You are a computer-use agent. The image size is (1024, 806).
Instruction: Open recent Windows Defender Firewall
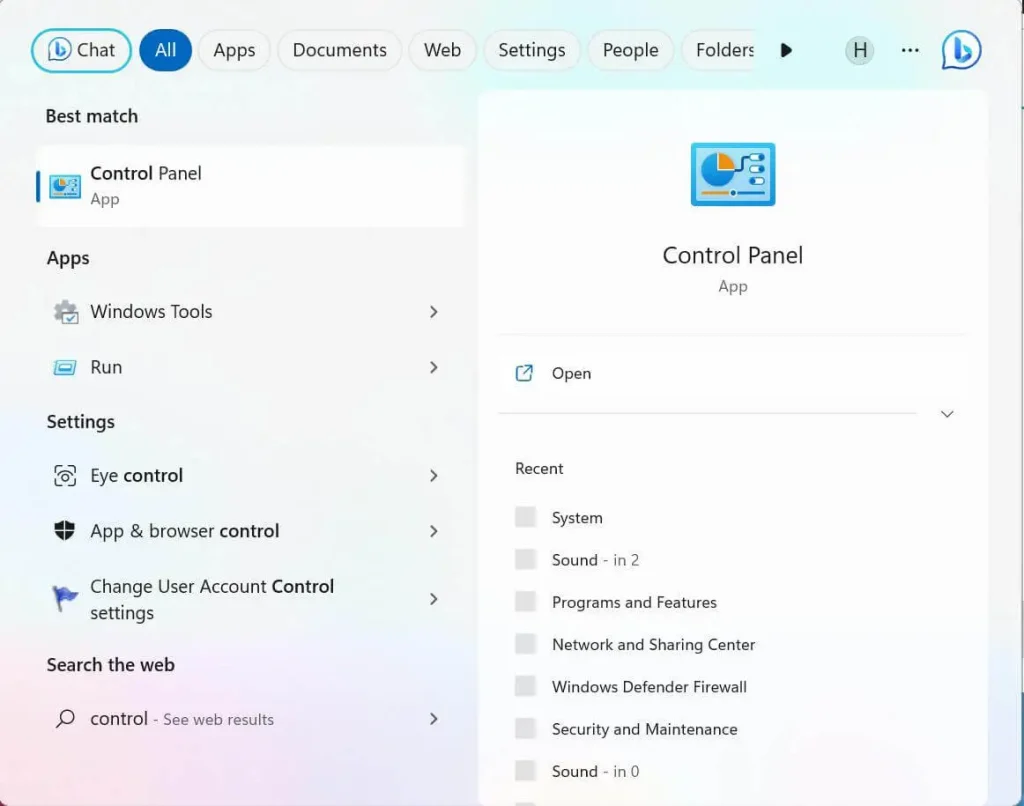731,686
